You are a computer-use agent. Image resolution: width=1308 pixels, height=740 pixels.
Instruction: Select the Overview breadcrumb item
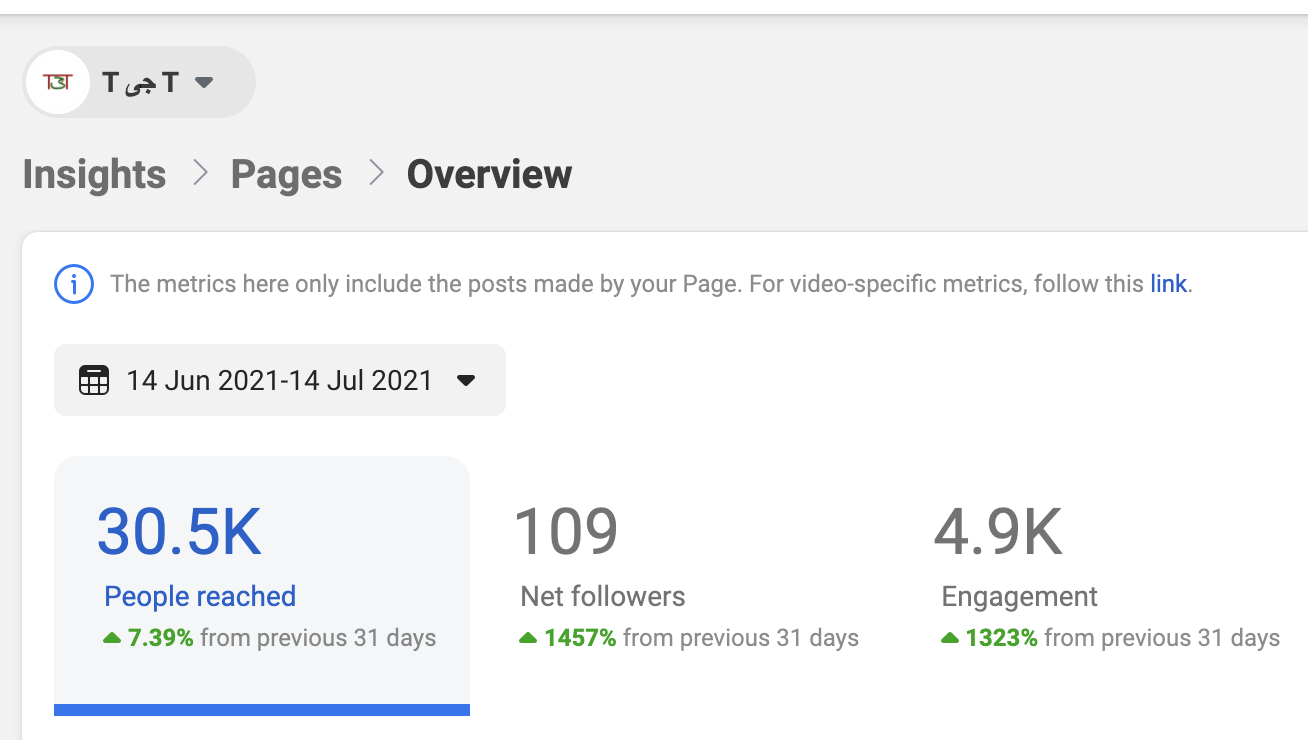[x=489, y=174]
